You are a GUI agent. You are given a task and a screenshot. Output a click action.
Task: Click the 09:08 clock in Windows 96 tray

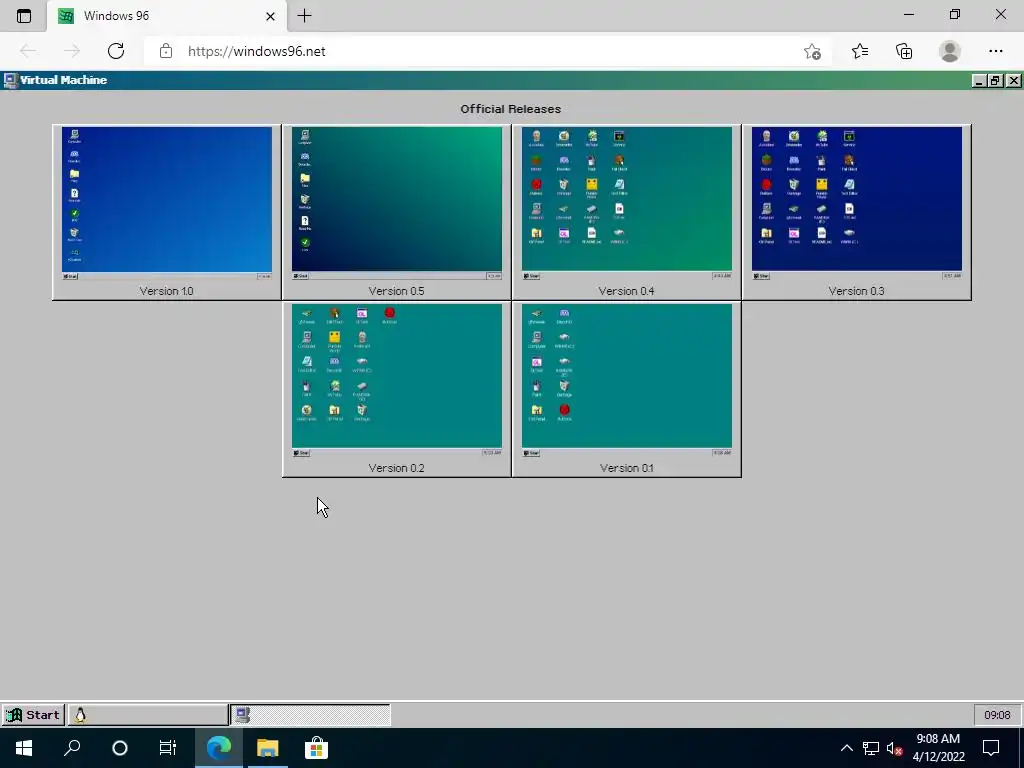tap(997, 714)
